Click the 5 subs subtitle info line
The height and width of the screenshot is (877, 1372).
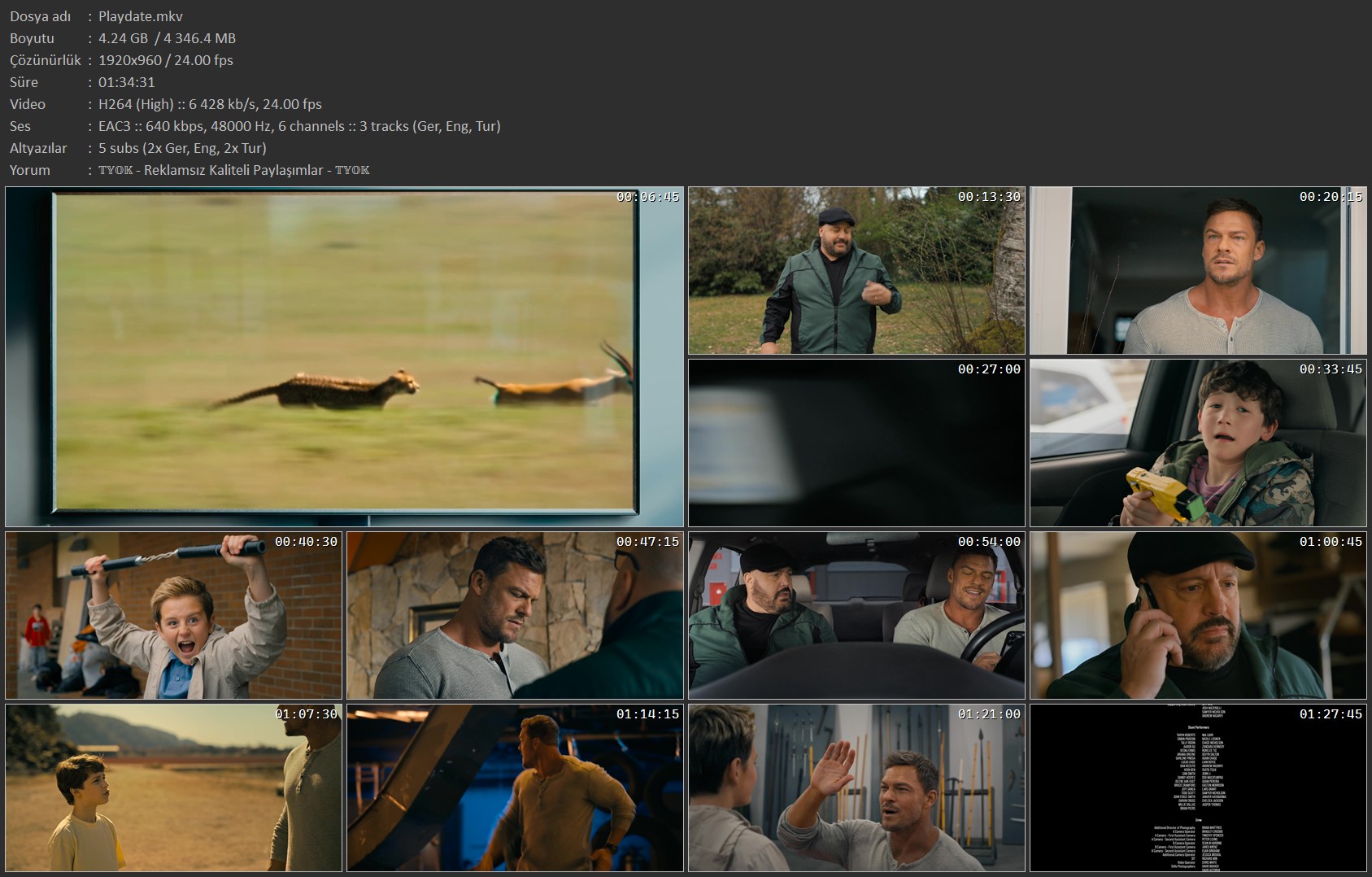[x=182, y=148]
